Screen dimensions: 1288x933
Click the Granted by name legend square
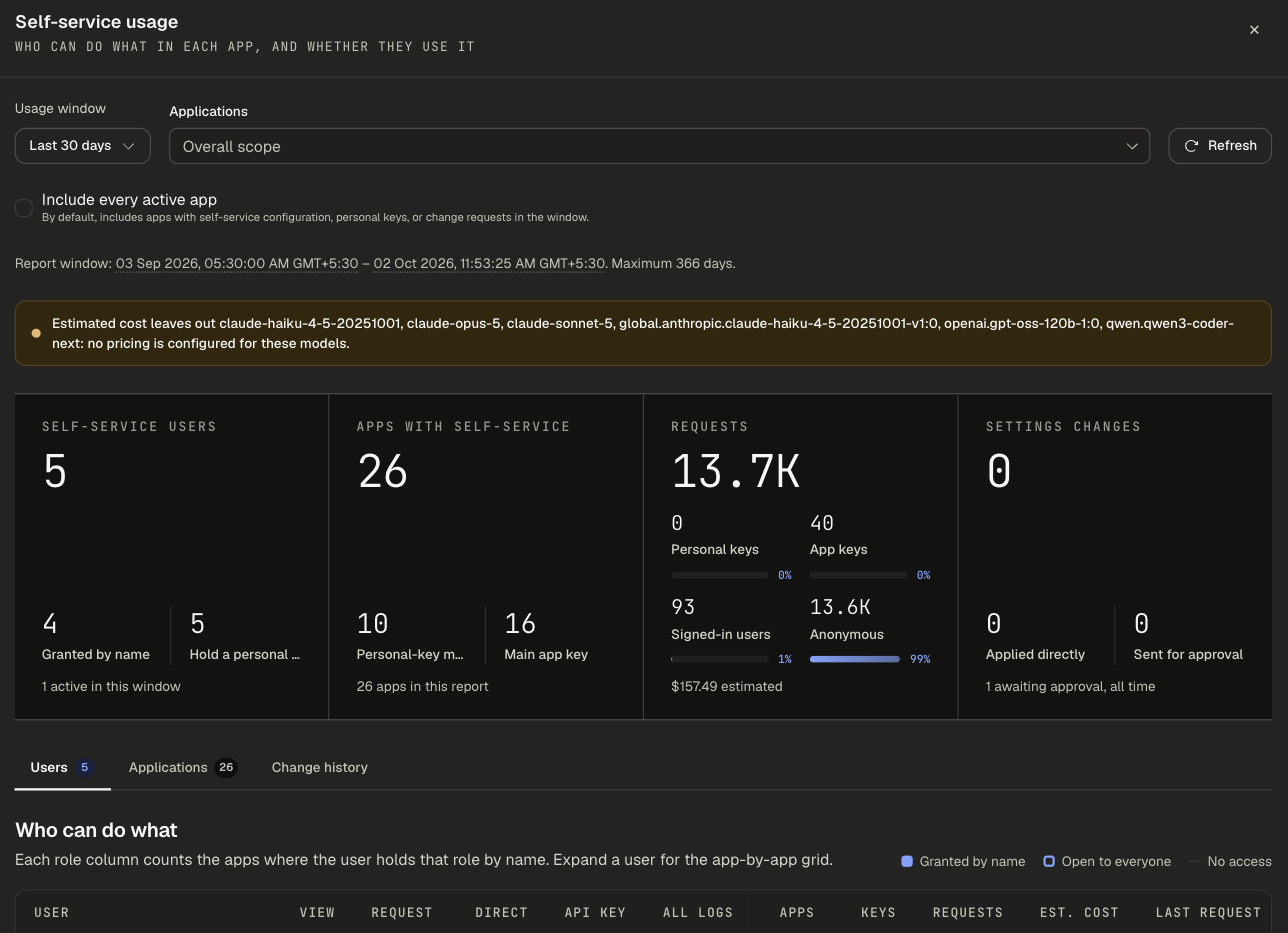click(x=907, y=861)
